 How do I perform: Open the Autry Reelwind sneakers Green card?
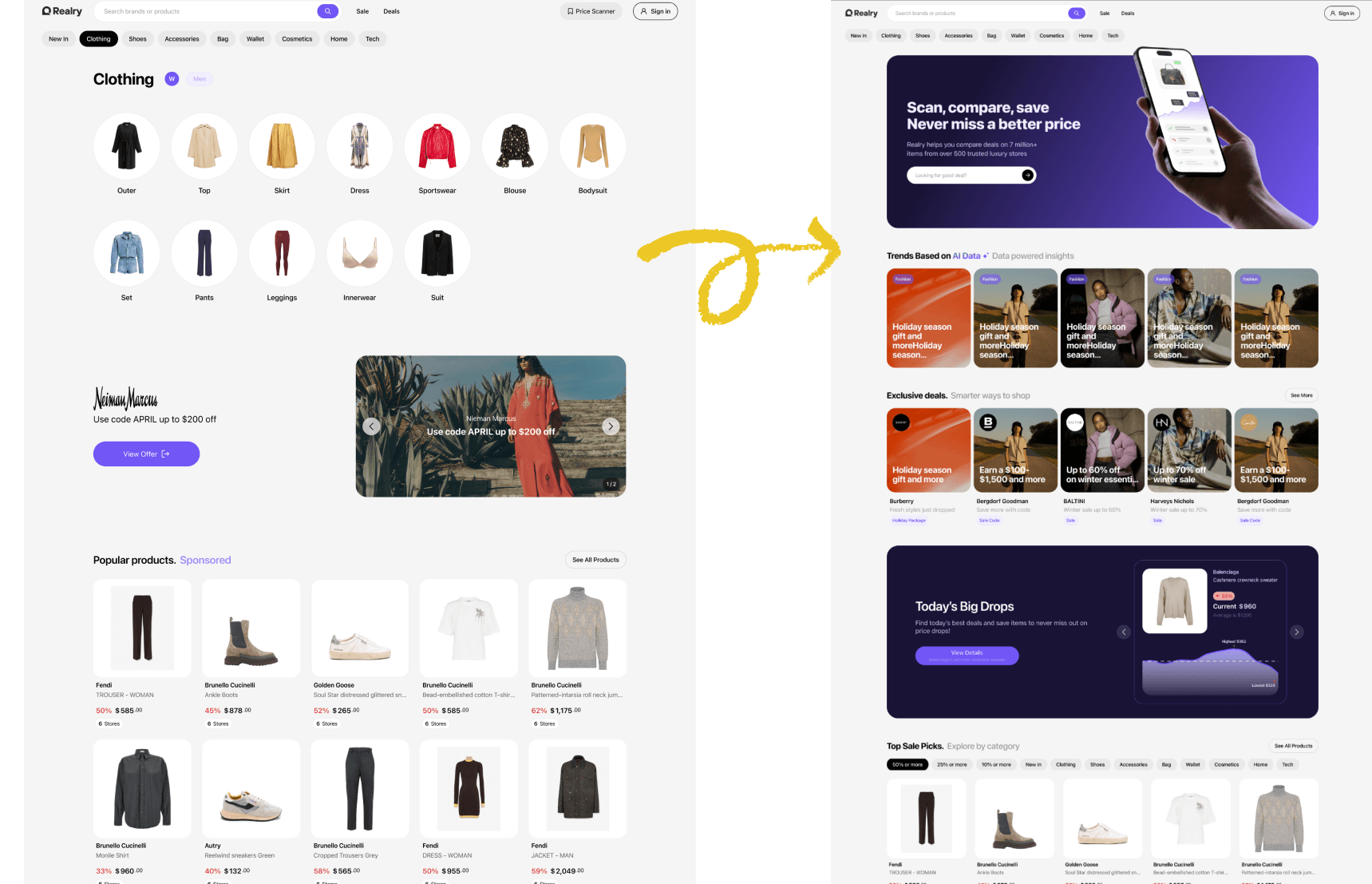(251, 811)
